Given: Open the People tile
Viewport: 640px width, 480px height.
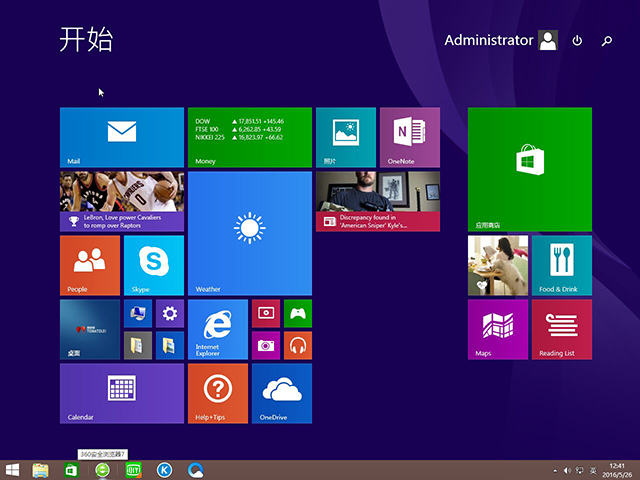Looking at the screenshot, I should tap(90, 265).
